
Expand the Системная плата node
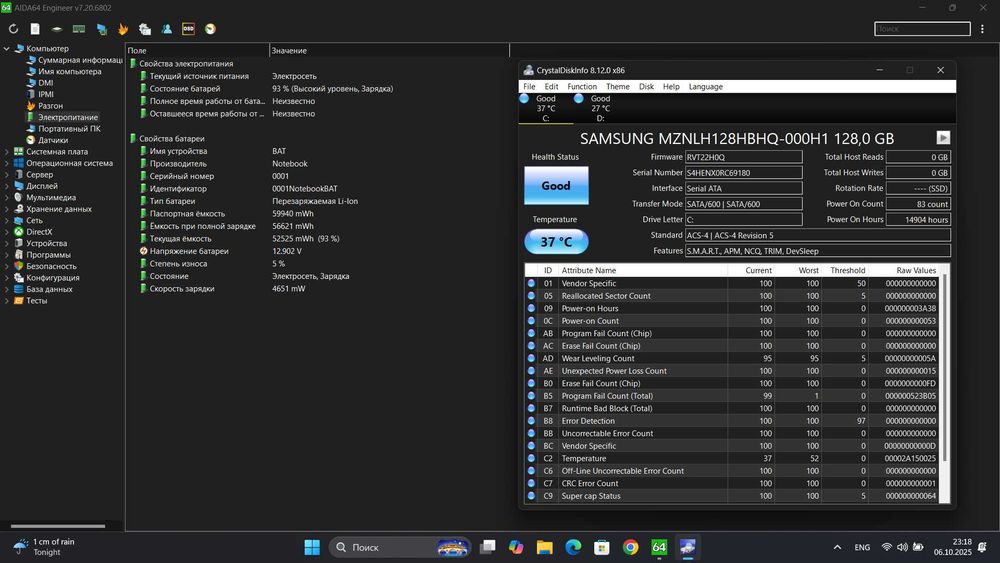pos(6,152)
